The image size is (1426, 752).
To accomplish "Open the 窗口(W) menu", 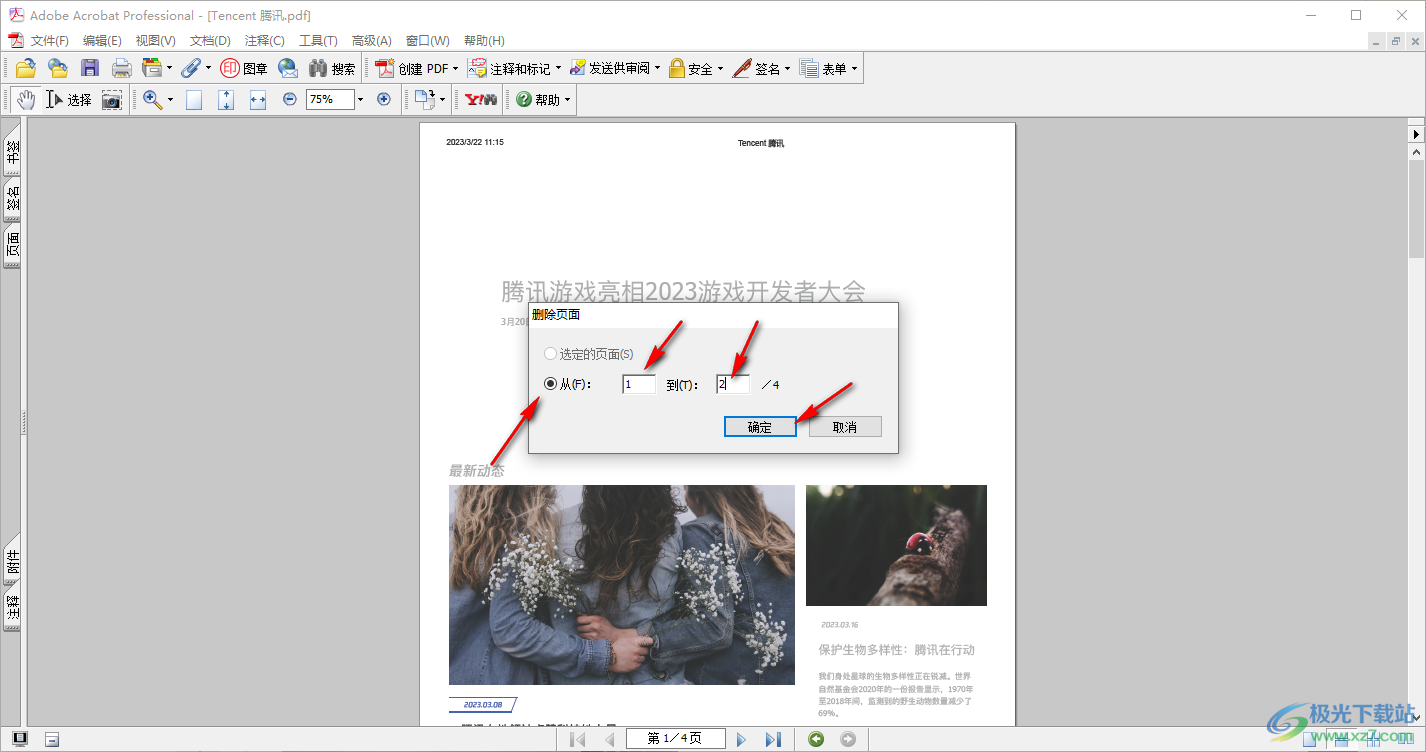I will pos(428,41).
